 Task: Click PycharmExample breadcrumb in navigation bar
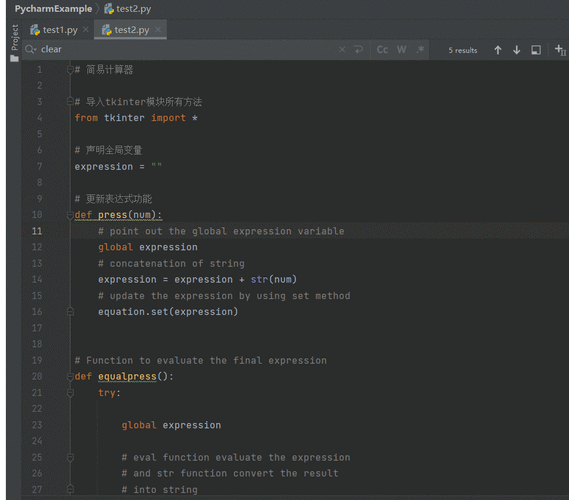53,9
